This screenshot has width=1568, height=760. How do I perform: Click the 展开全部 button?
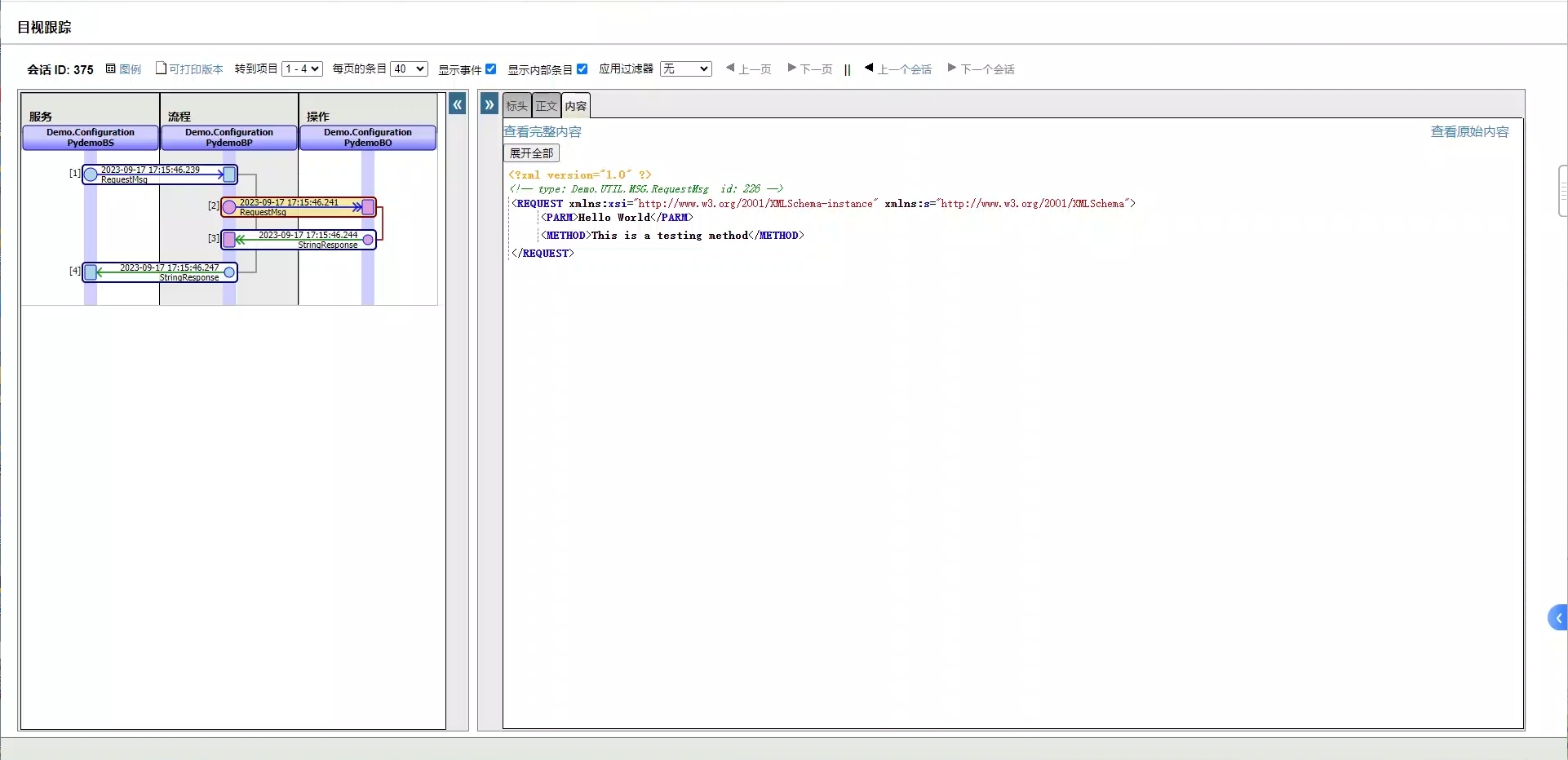(531, 153)
